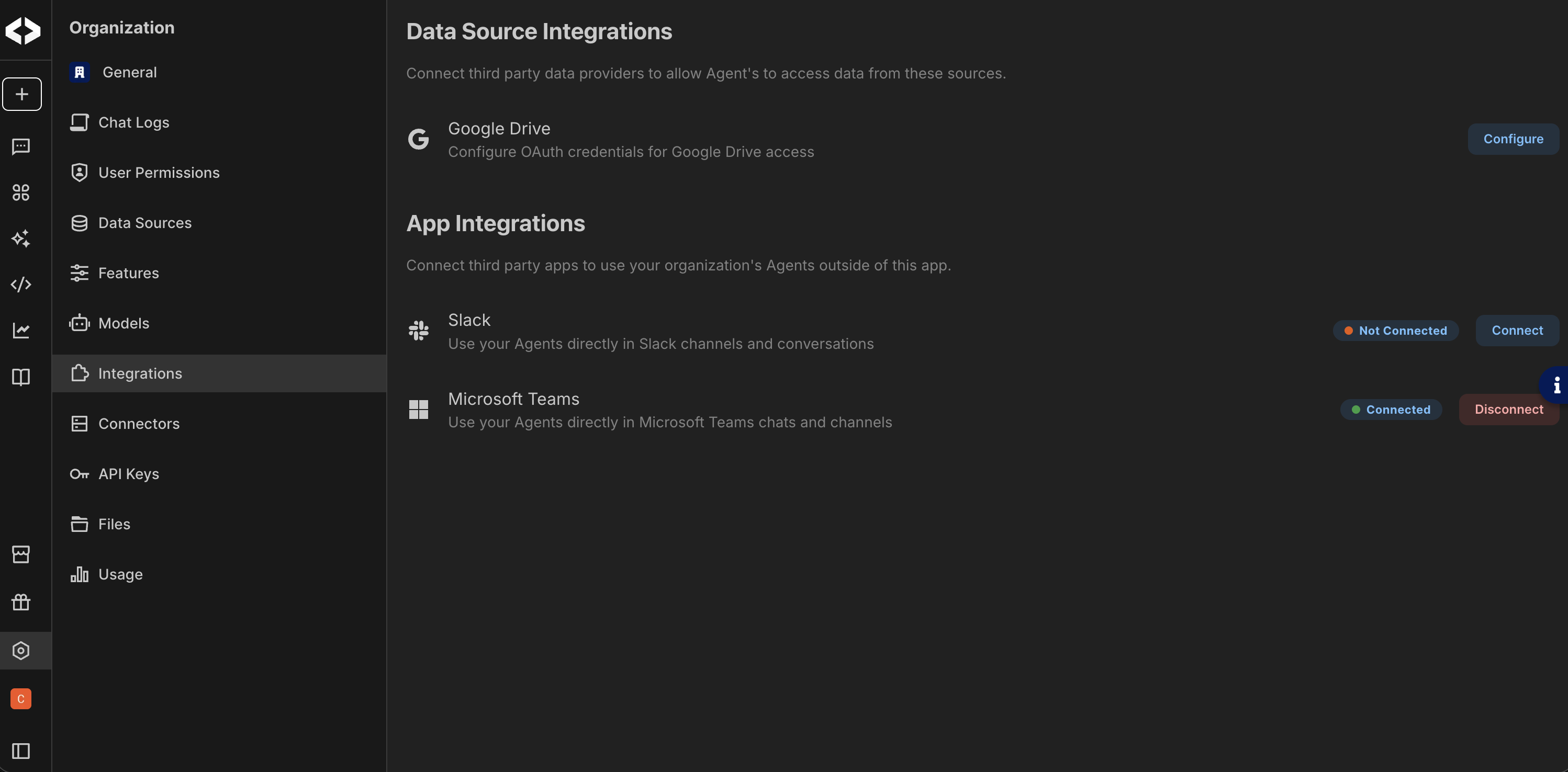Click the Data Source Integrations heading
The height and width of the screenshot is (772, 1568).
(x=539, y=31)
